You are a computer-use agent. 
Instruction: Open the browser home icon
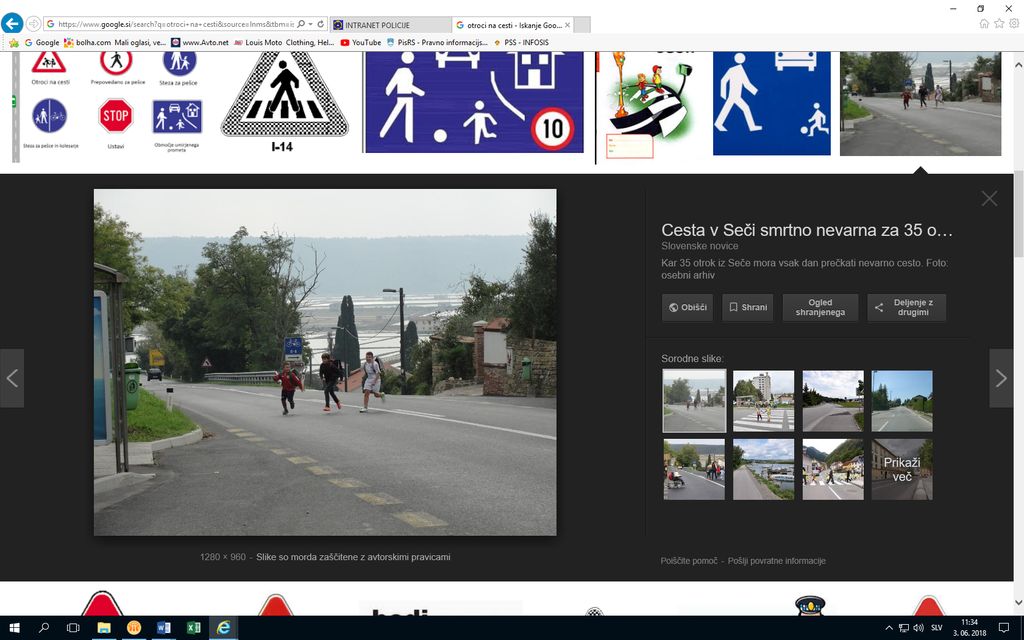984,23
